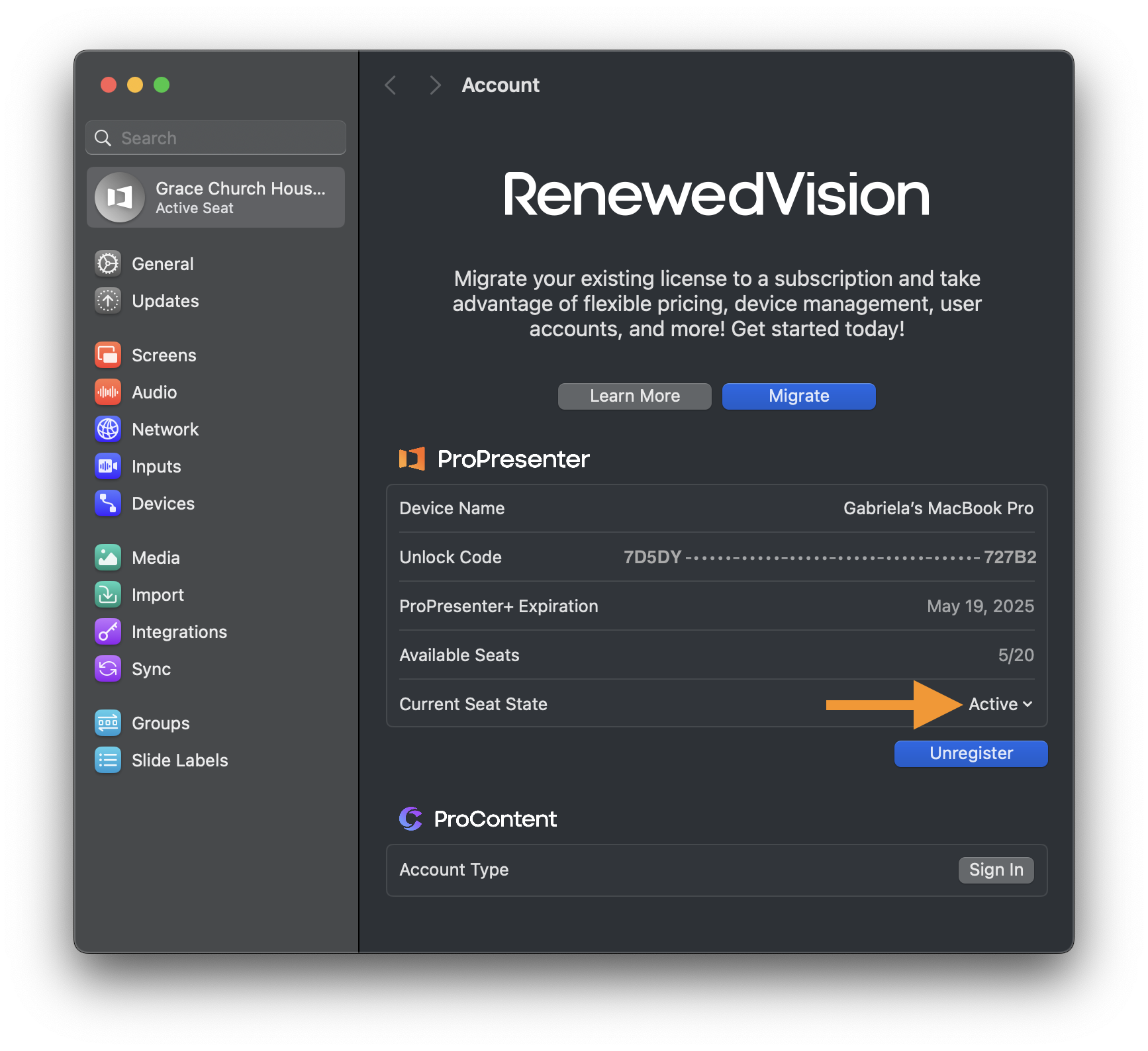
Task: Click the Active Seat status text
Action: (x=195, y=208)
